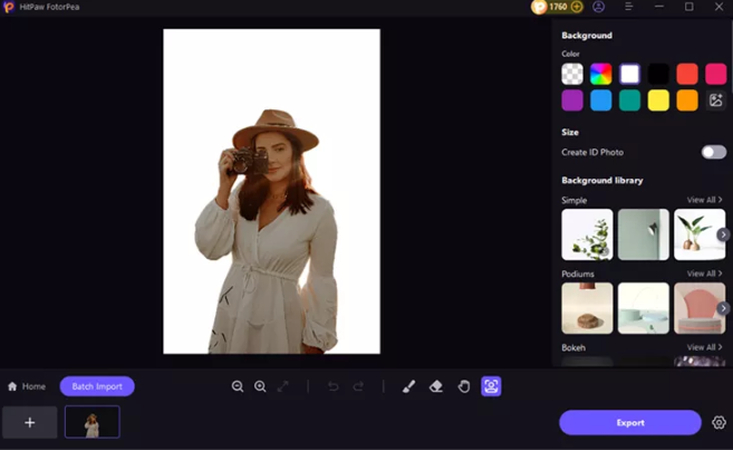Select the blue background color swatch
Viewport: 733px width, 450px height.
point(601,100)
